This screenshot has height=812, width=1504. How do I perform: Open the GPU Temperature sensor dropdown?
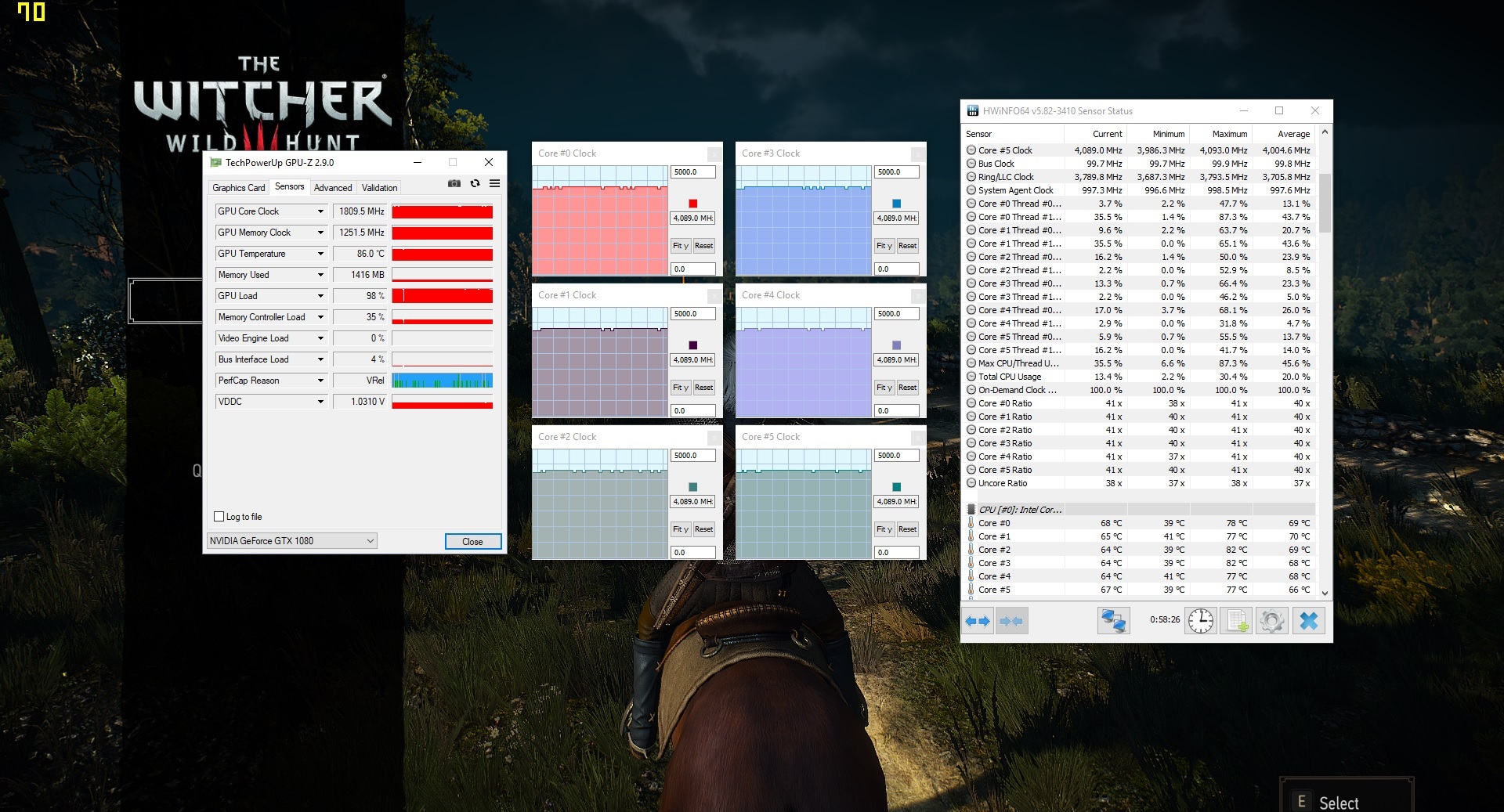click(320, 254)
